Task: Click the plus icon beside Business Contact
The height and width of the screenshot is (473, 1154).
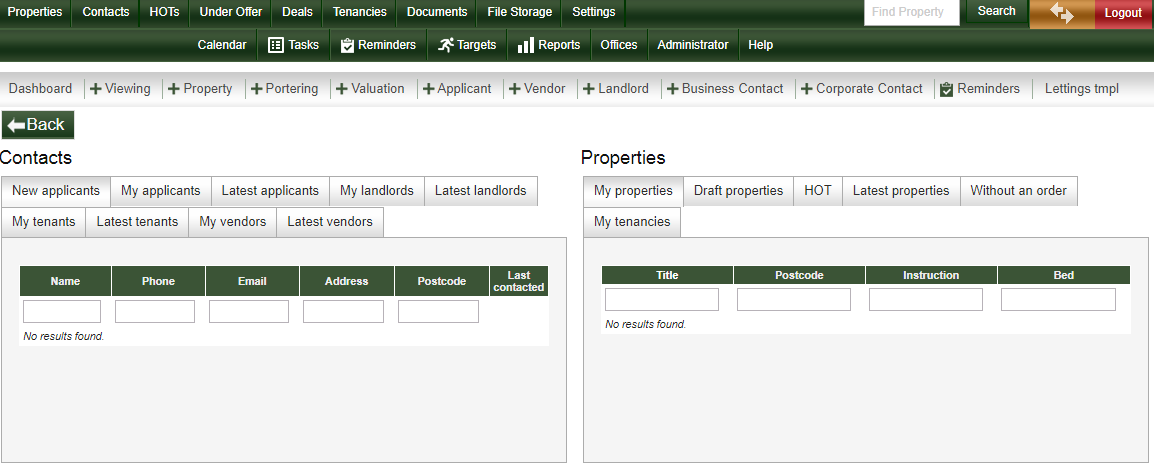Action: [x=673, y=89]
